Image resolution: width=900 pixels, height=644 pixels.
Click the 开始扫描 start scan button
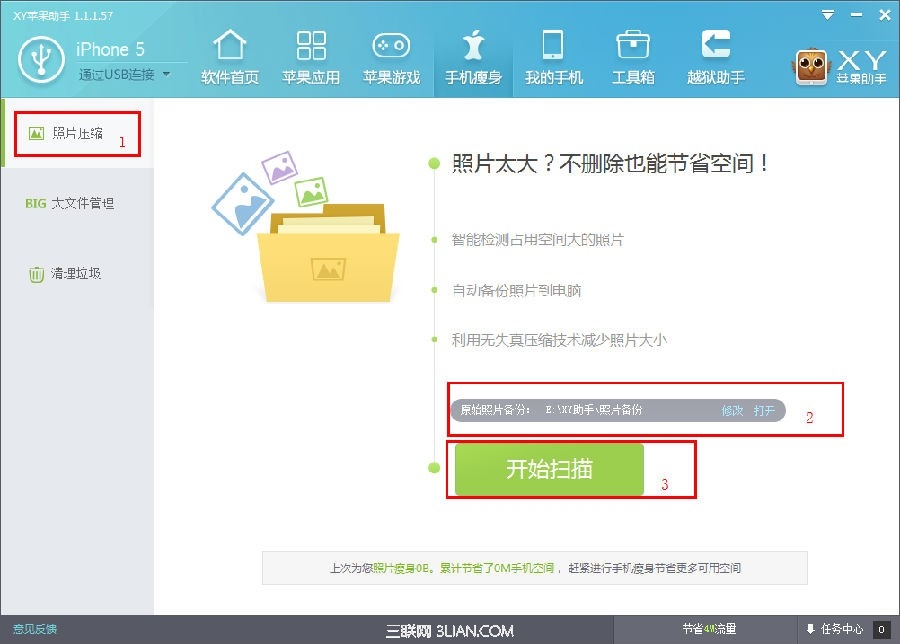549,469
